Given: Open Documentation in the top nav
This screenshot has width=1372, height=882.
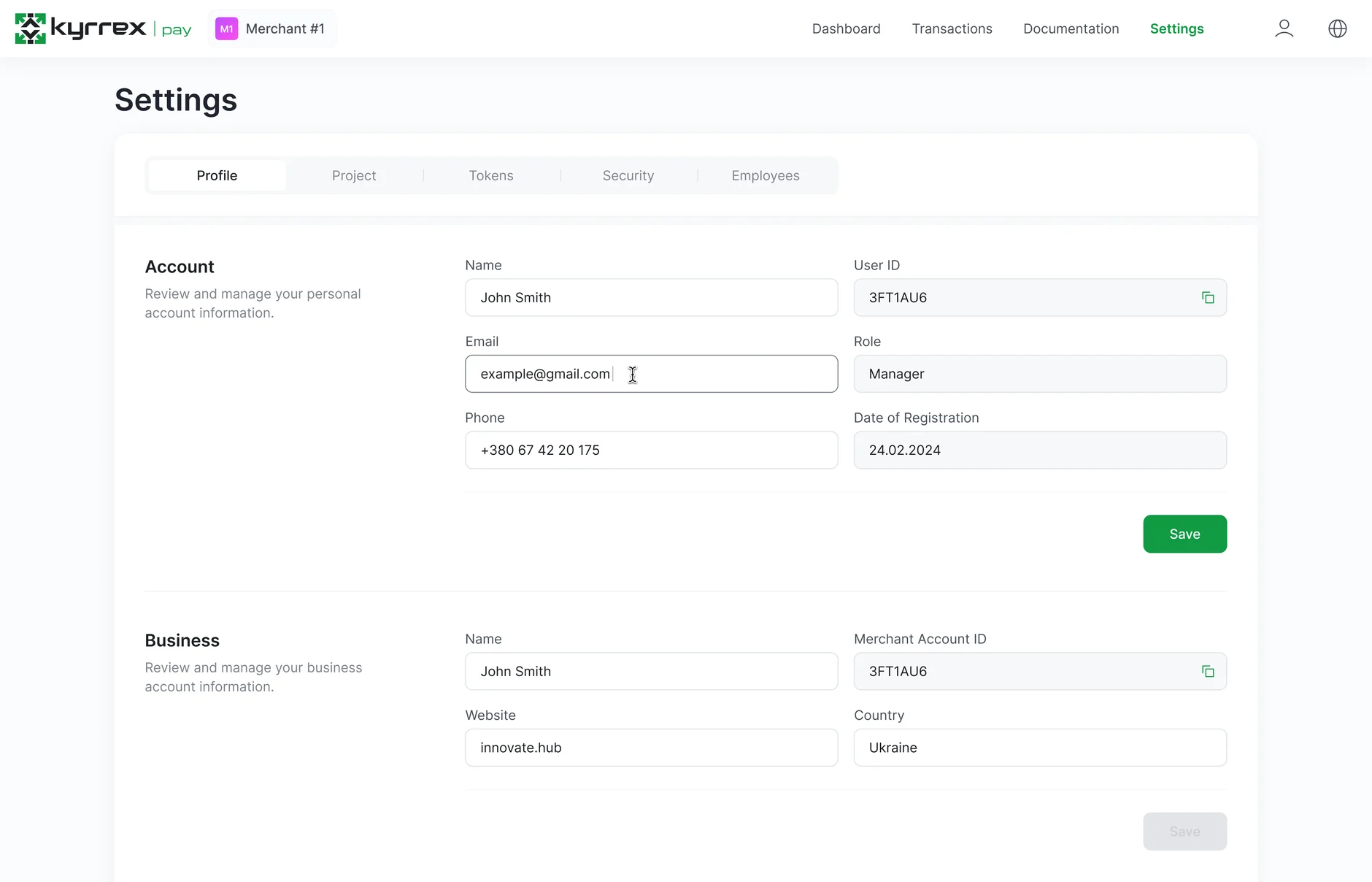Looking at the screenshot, I should pos(1071,28).
